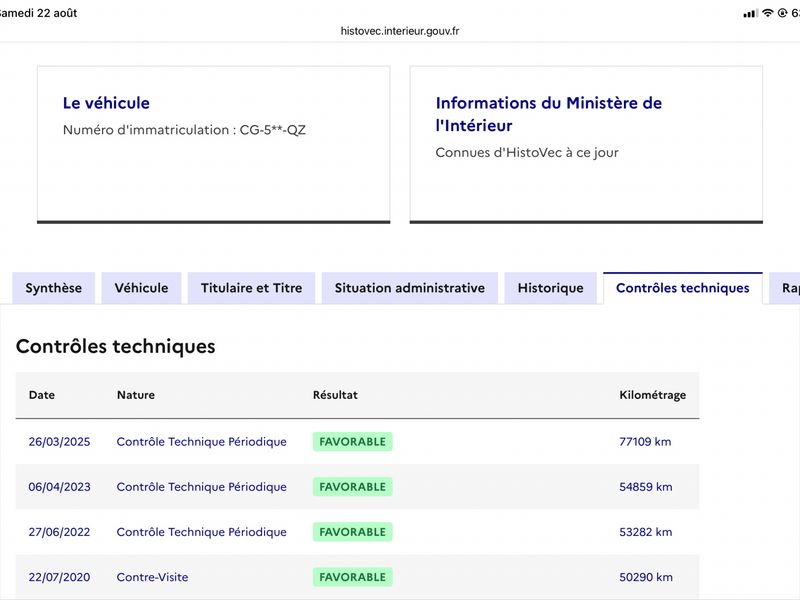The image size is (800, 600).
Task: Click the Résultat column header
Action: click(x=335, y=395)
